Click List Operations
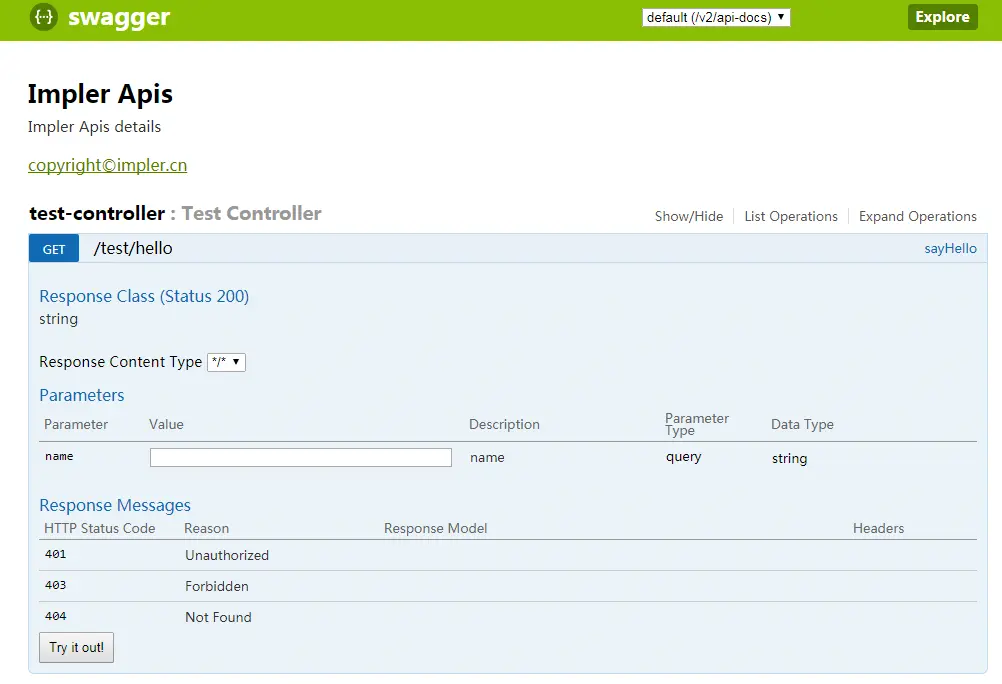Image resolution: width=1002 pixels, height=684 pixels. point(790,216)
